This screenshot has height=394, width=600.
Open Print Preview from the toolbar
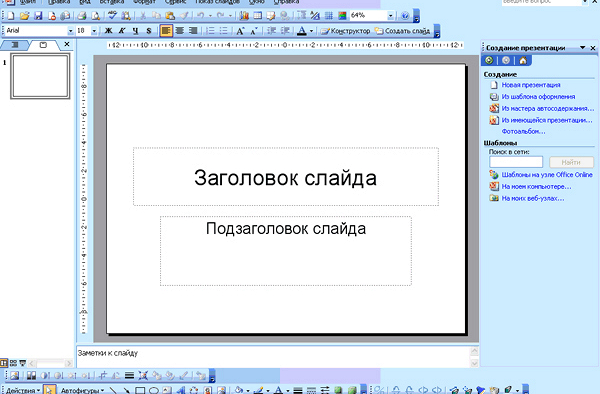(x=96, y=16)
